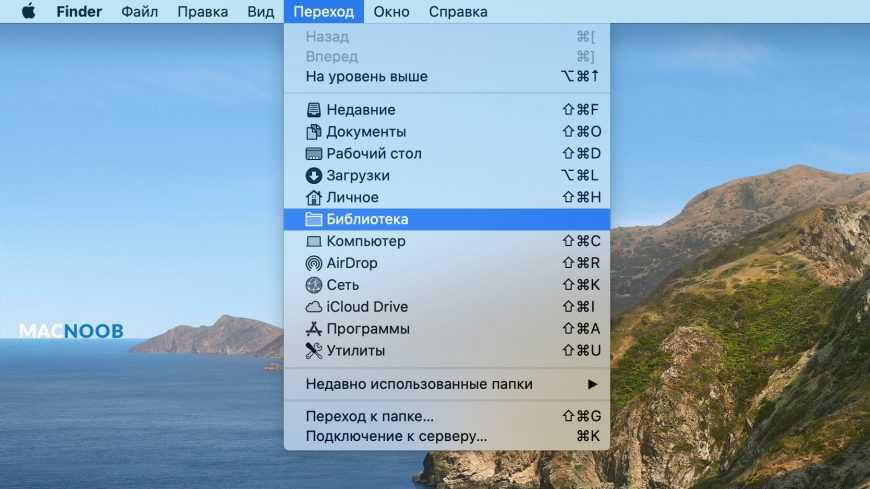
Task: Click the ⇧⌘A shortcut beside Программы
Action: 581,329
